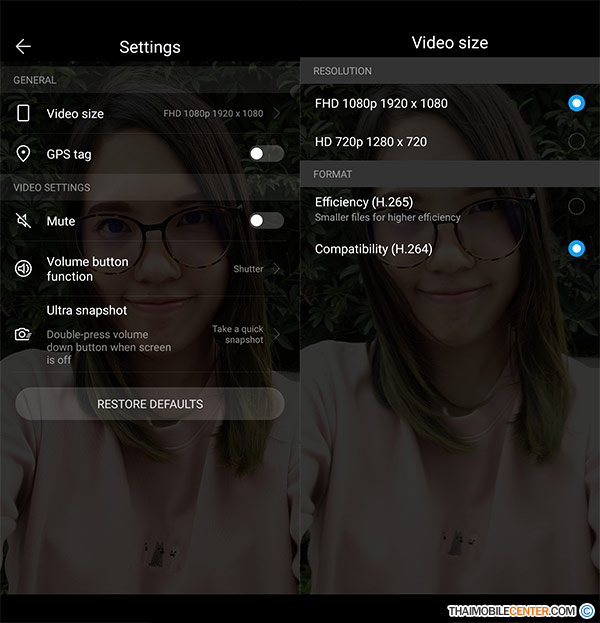This screenshot has height=623, width=600.
Task: Click the 'Shutter' value text
Action: pos(248,269)
